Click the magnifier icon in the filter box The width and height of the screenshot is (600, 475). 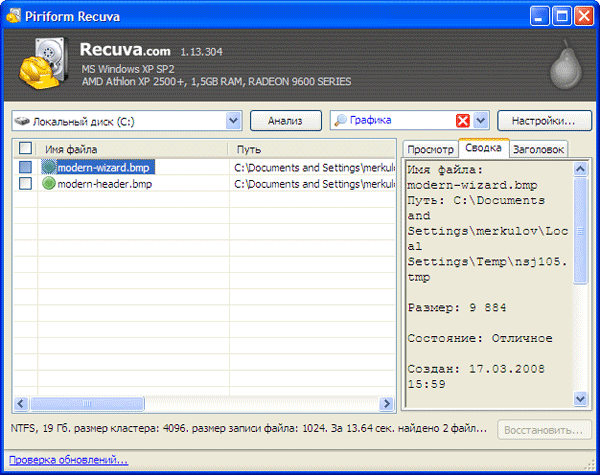tap(340, 121)
